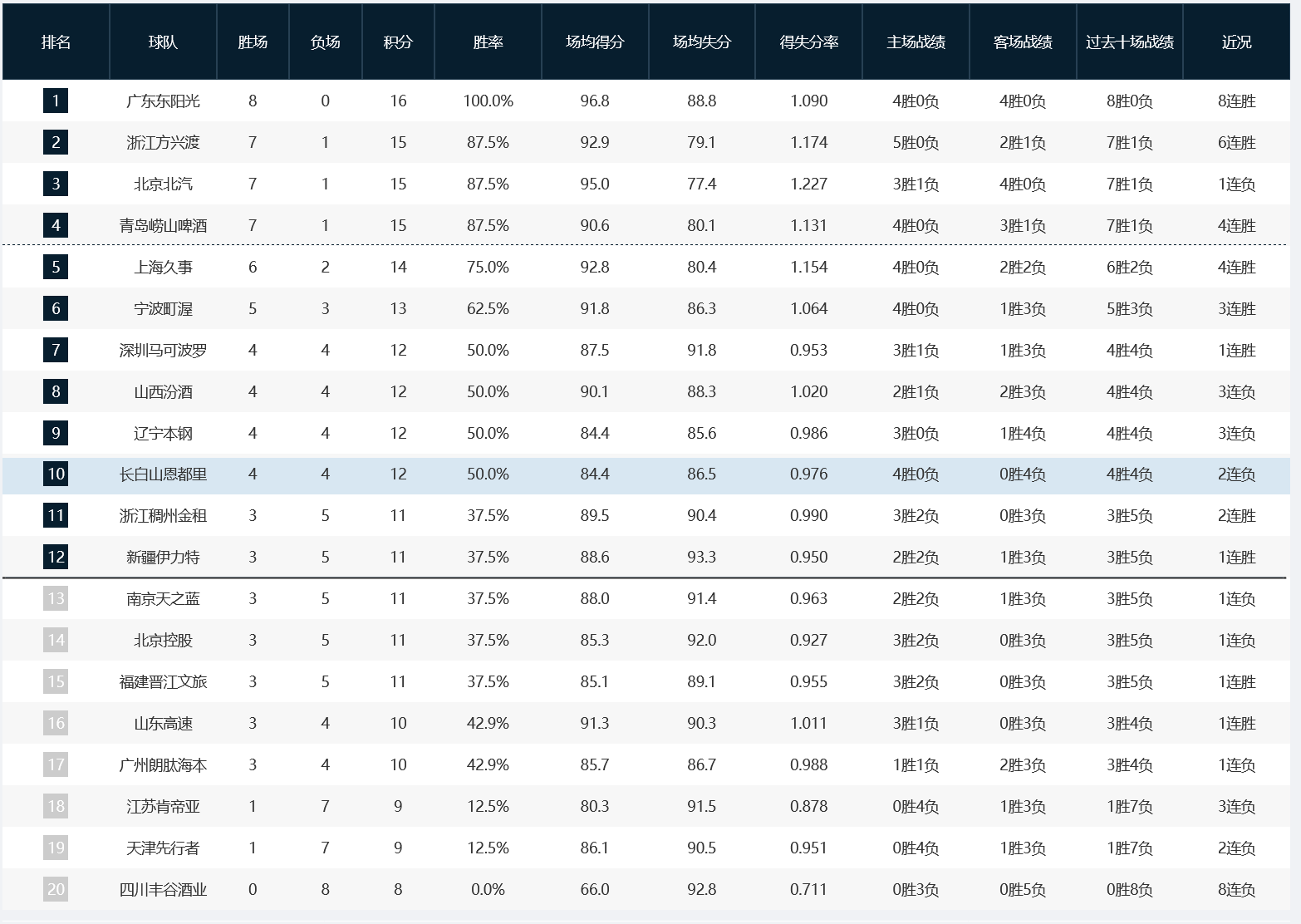Click the rank 5 badge for 上海久事

click(x=56, y=267)
